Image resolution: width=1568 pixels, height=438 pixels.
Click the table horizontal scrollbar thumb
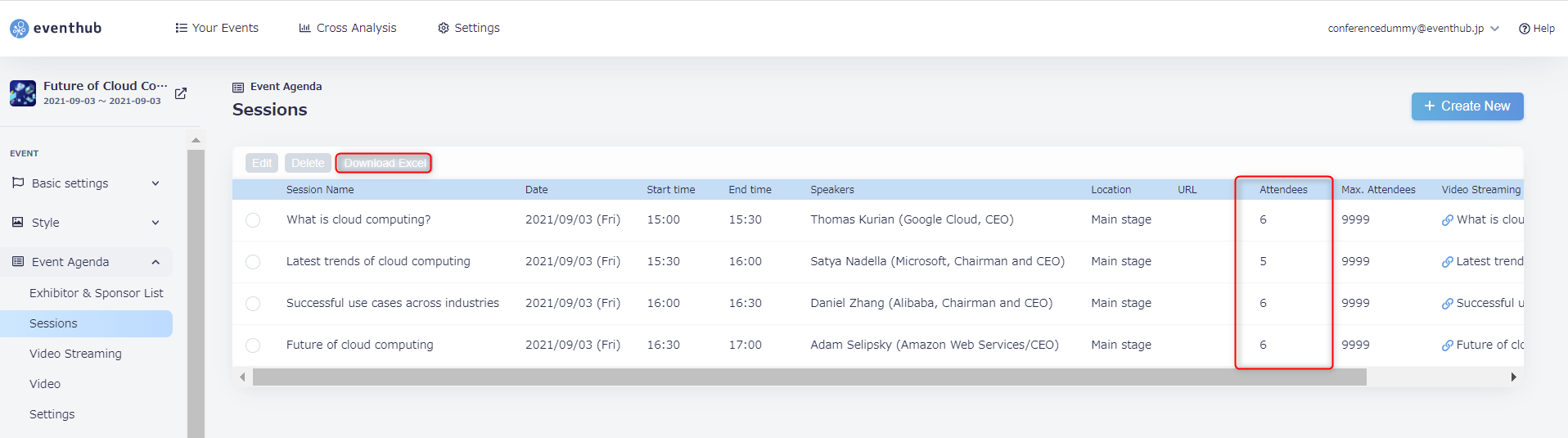pos(809,377)
